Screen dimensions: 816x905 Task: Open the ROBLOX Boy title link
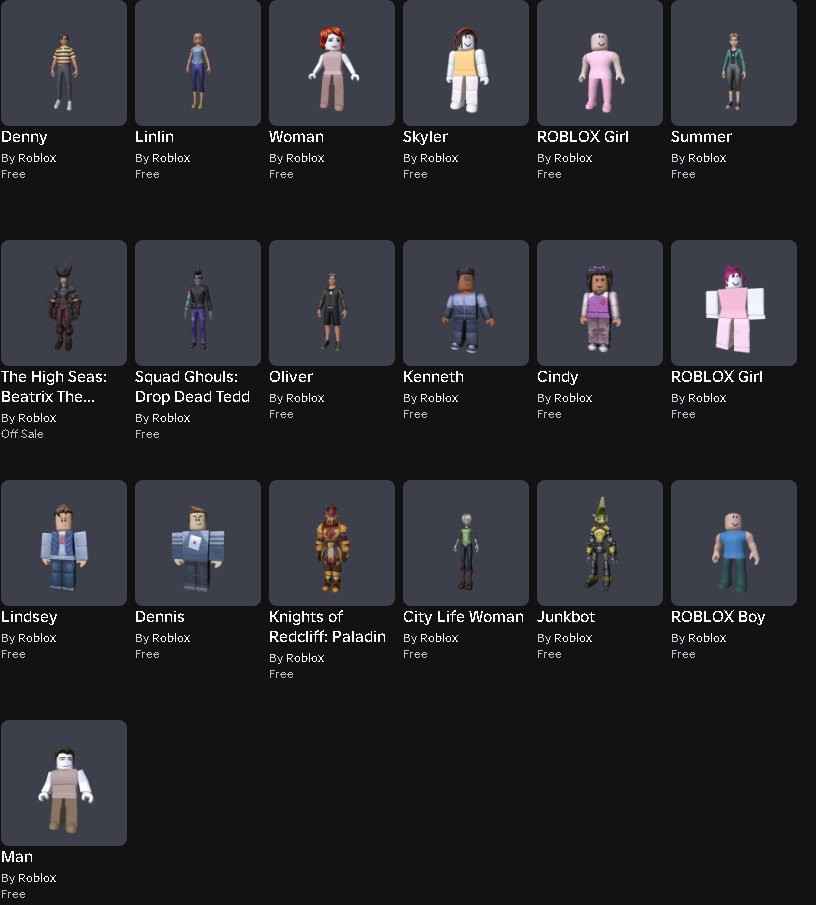[718, 618]
